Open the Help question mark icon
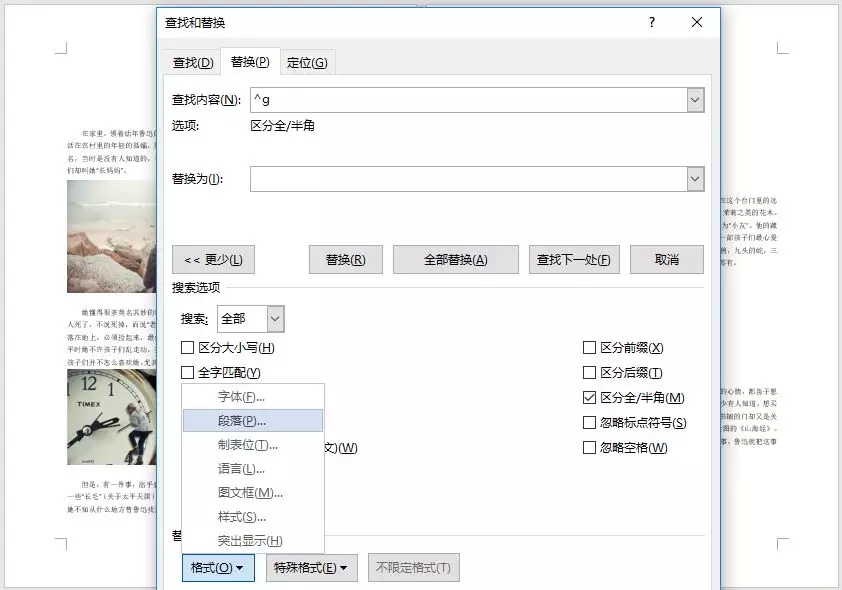Image resolution: width=842 pixels, height=590 pixels. (x=651, y=22)
